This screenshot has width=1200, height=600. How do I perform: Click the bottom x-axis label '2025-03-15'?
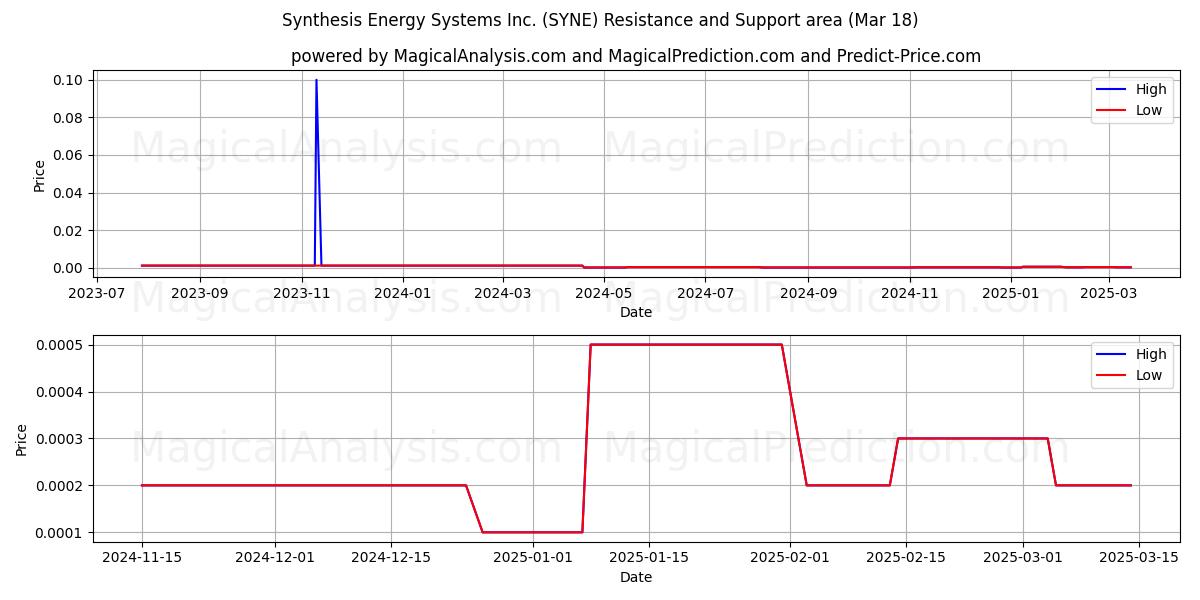tap(1138, 558)
